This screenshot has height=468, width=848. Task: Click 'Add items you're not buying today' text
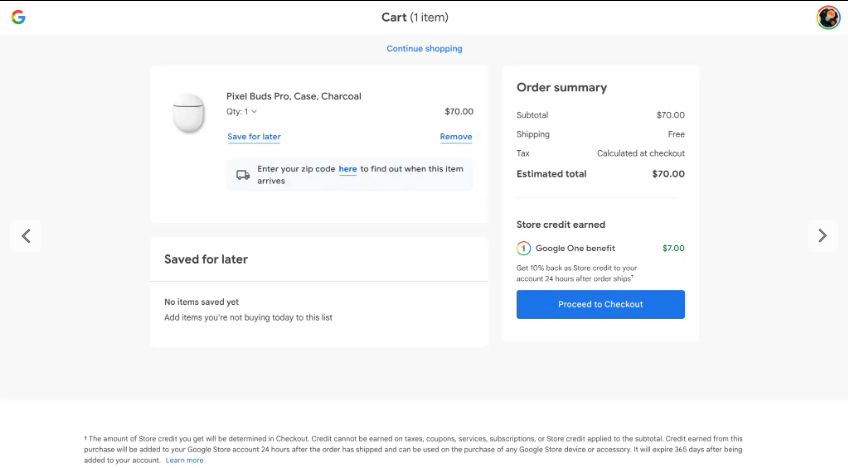click(x=248, y=318)
